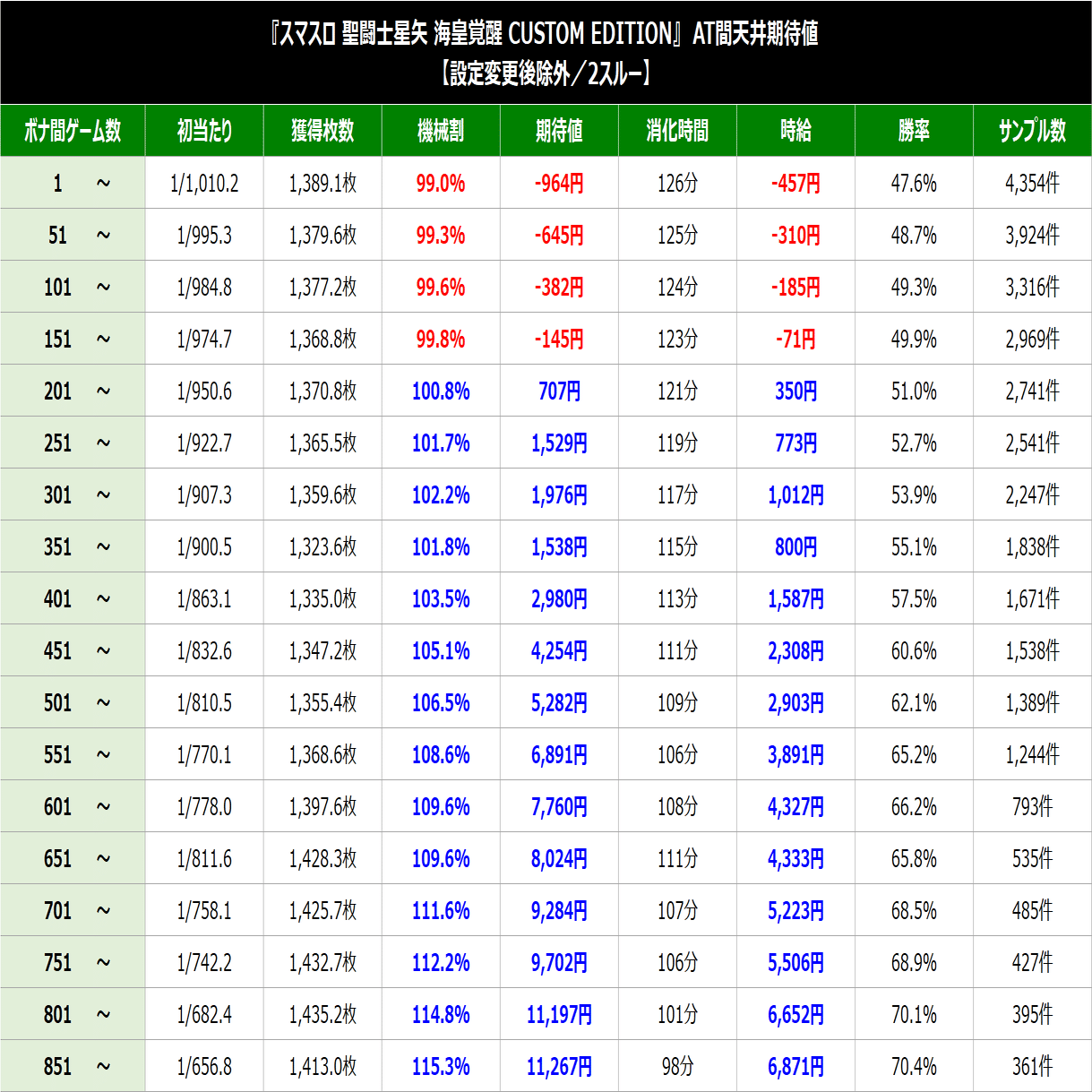Select the 51 game-count row label
Viewport: 1092px width, 1092px height.
tap(73, 236)
